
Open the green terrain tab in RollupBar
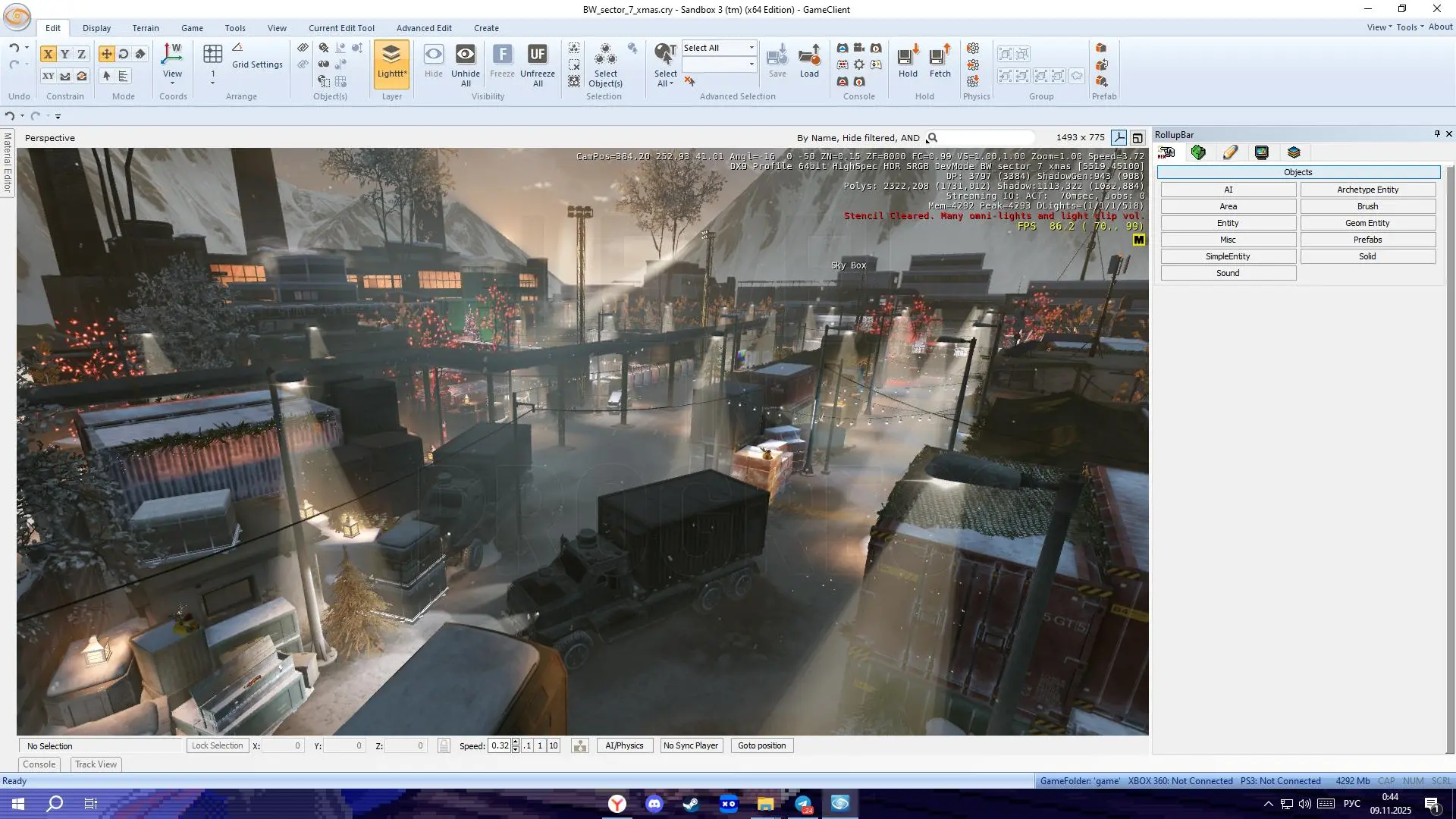point(1198,152)
